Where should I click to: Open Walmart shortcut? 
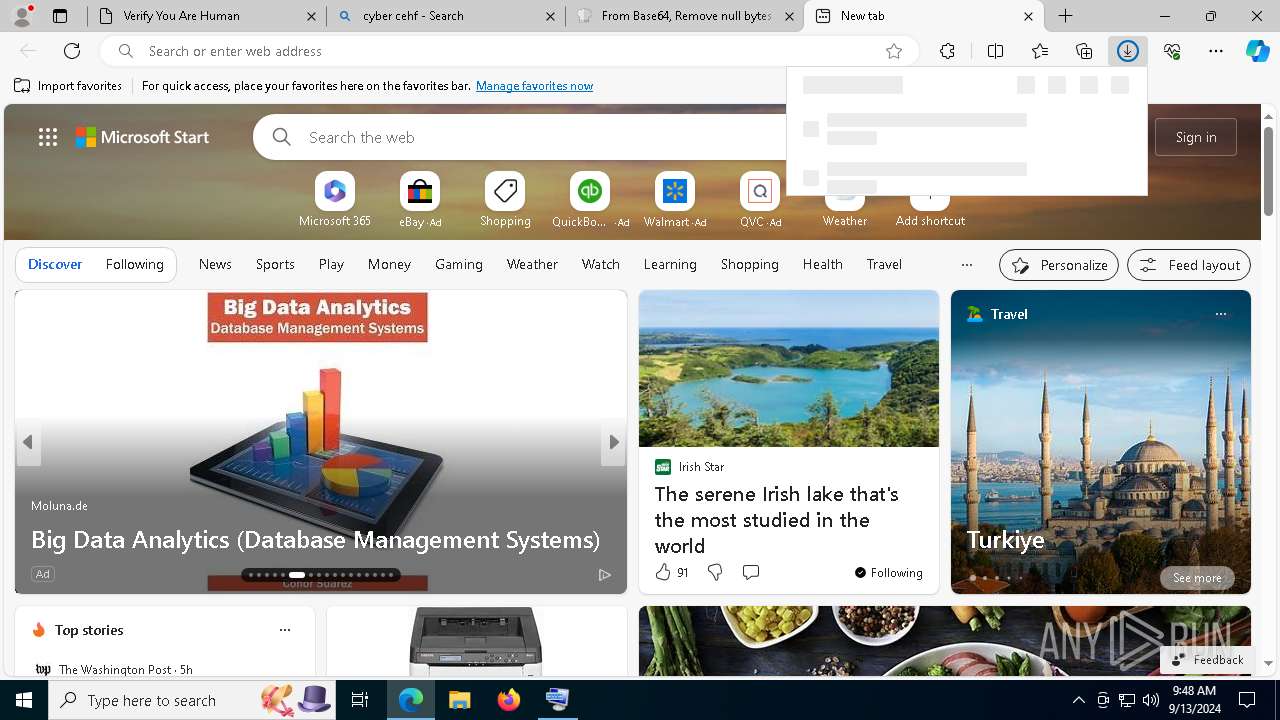(675, 199)
